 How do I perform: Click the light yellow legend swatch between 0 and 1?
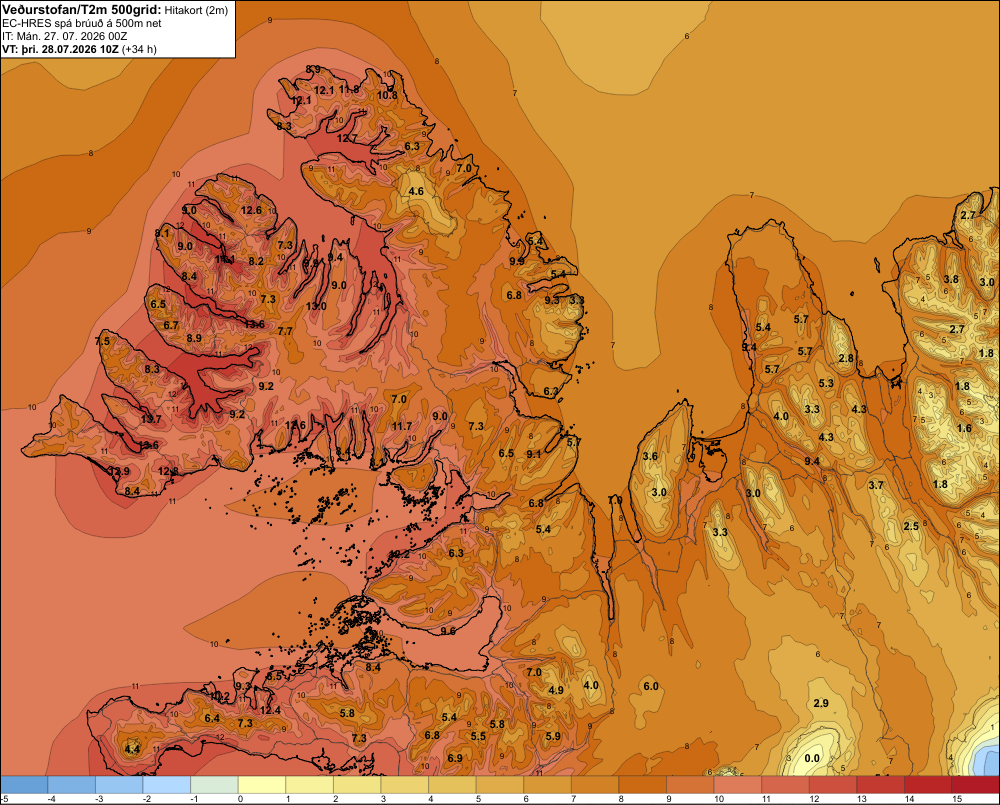point(262,785)
